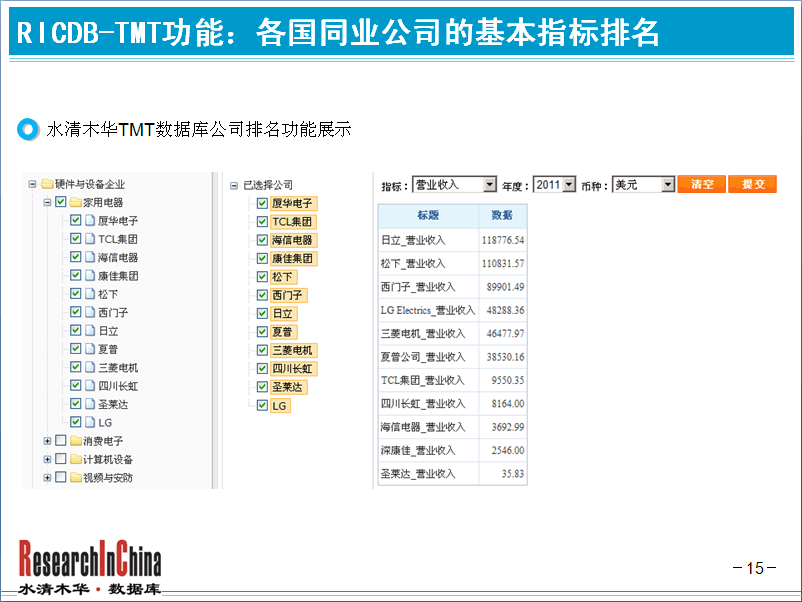
Task: Open the 指标 dropdown showing 营业收入
Action: tap(454, 185)
